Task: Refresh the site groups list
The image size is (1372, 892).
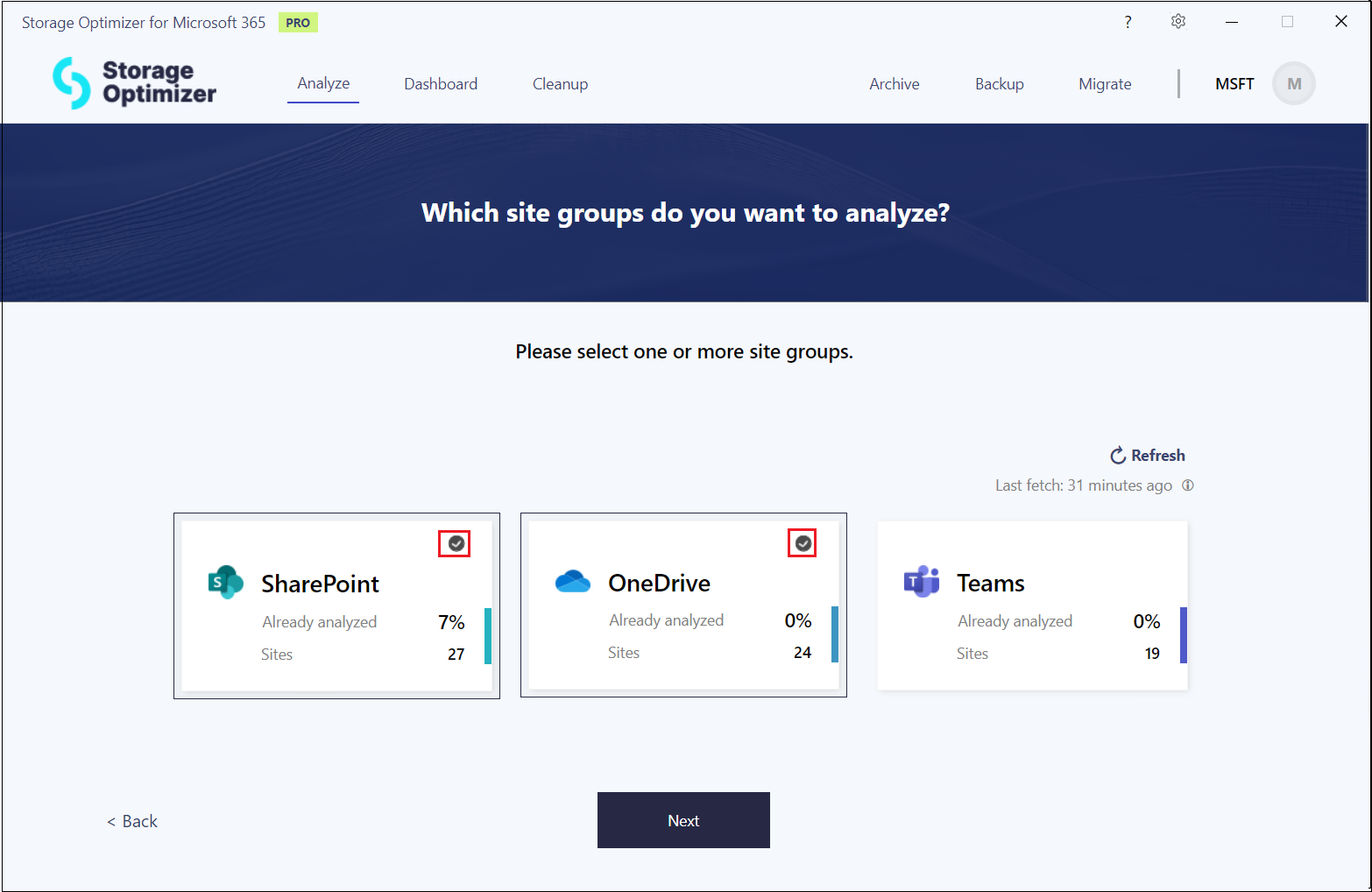Action: tap(1148, 456)
